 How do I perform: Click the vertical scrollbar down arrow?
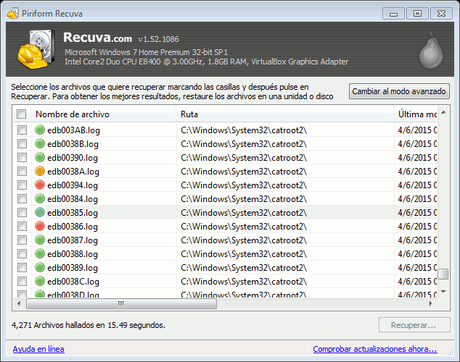pyautogui.click(x=443, y=291)
